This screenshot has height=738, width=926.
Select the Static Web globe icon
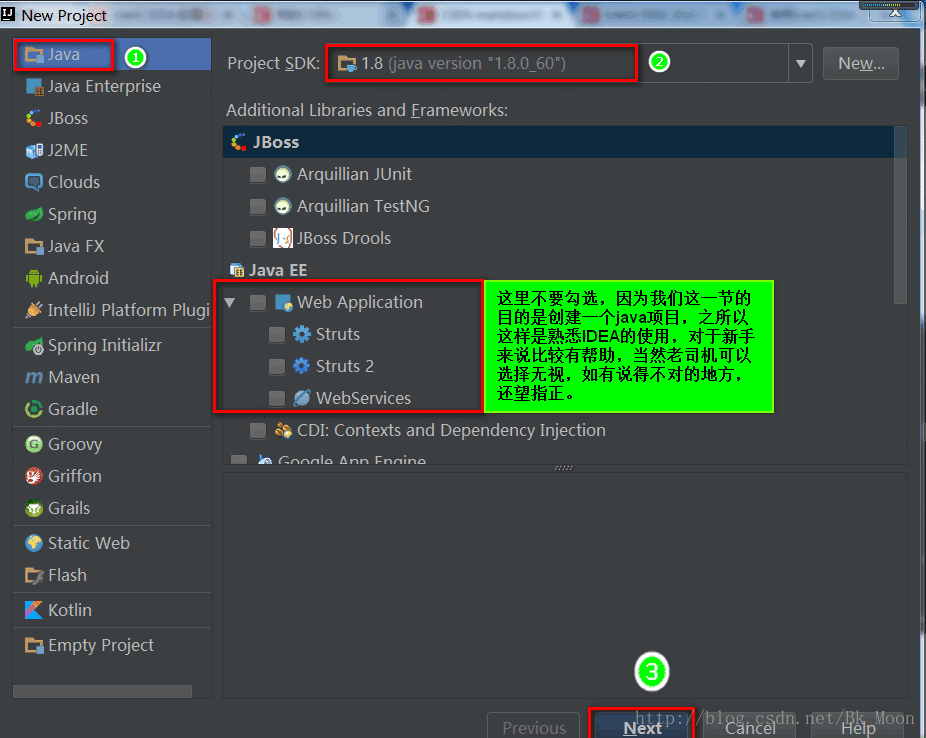click(34, 543)
